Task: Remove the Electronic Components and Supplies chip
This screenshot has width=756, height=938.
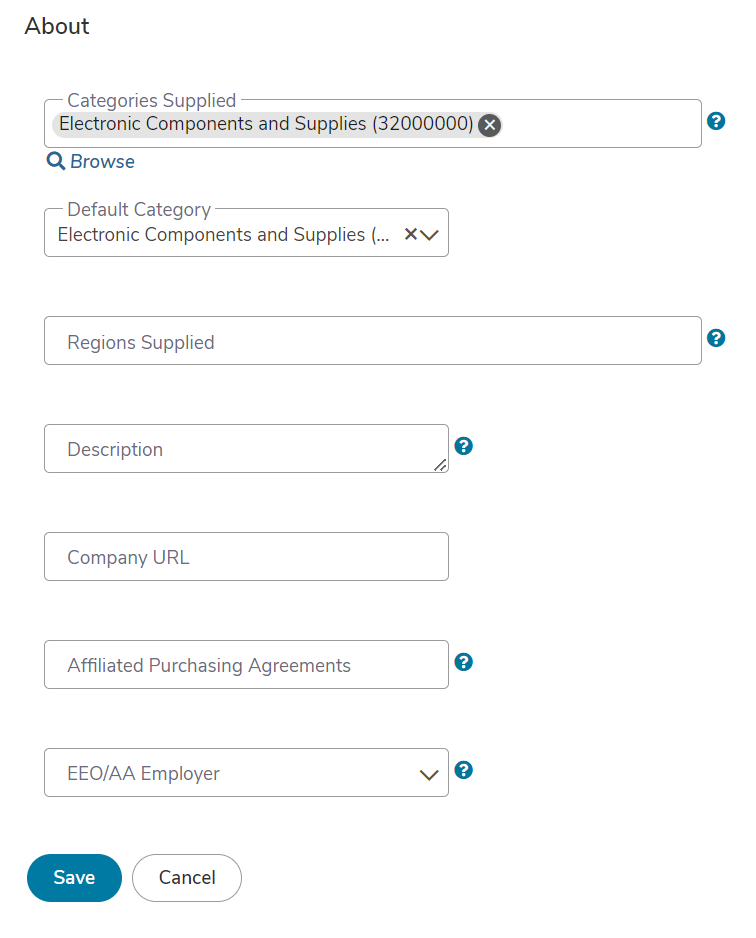Action: (x=489, y=125)
